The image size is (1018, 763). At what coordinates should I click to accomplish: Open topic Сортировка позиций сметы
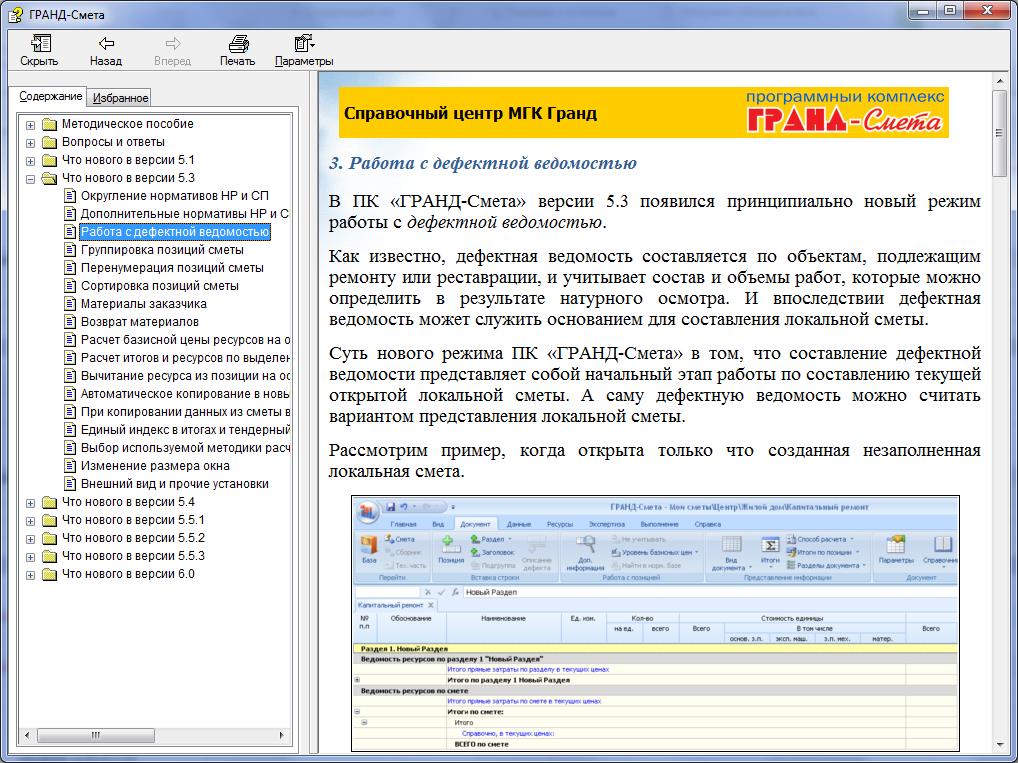160,286
